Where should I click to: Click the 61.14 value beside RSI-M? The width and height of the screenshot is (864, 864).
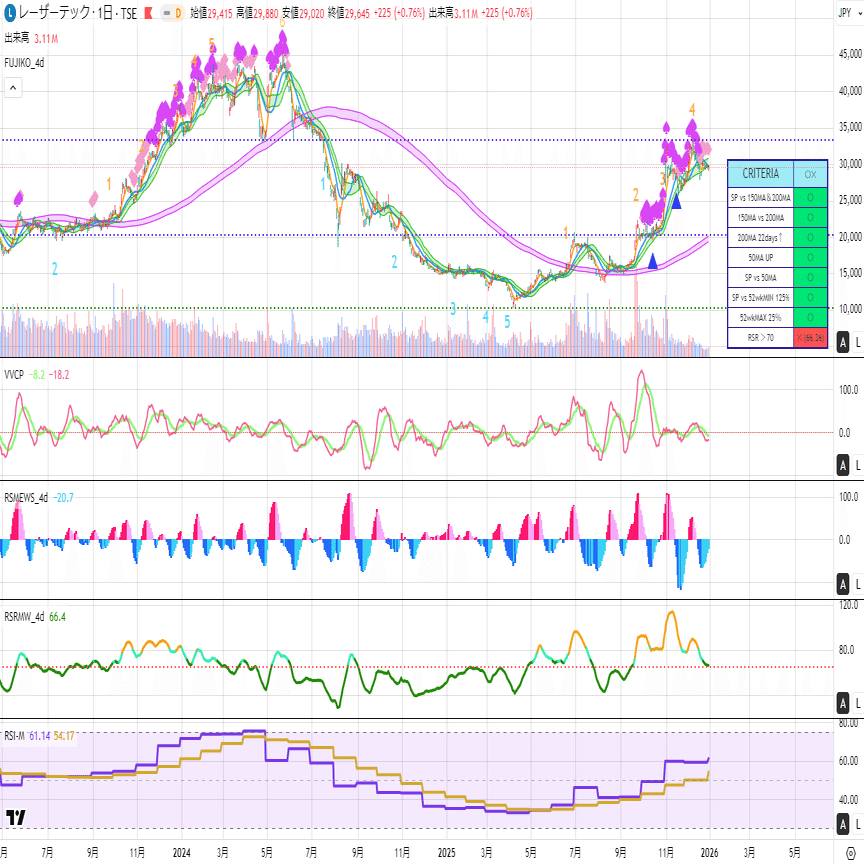[40, 736]
